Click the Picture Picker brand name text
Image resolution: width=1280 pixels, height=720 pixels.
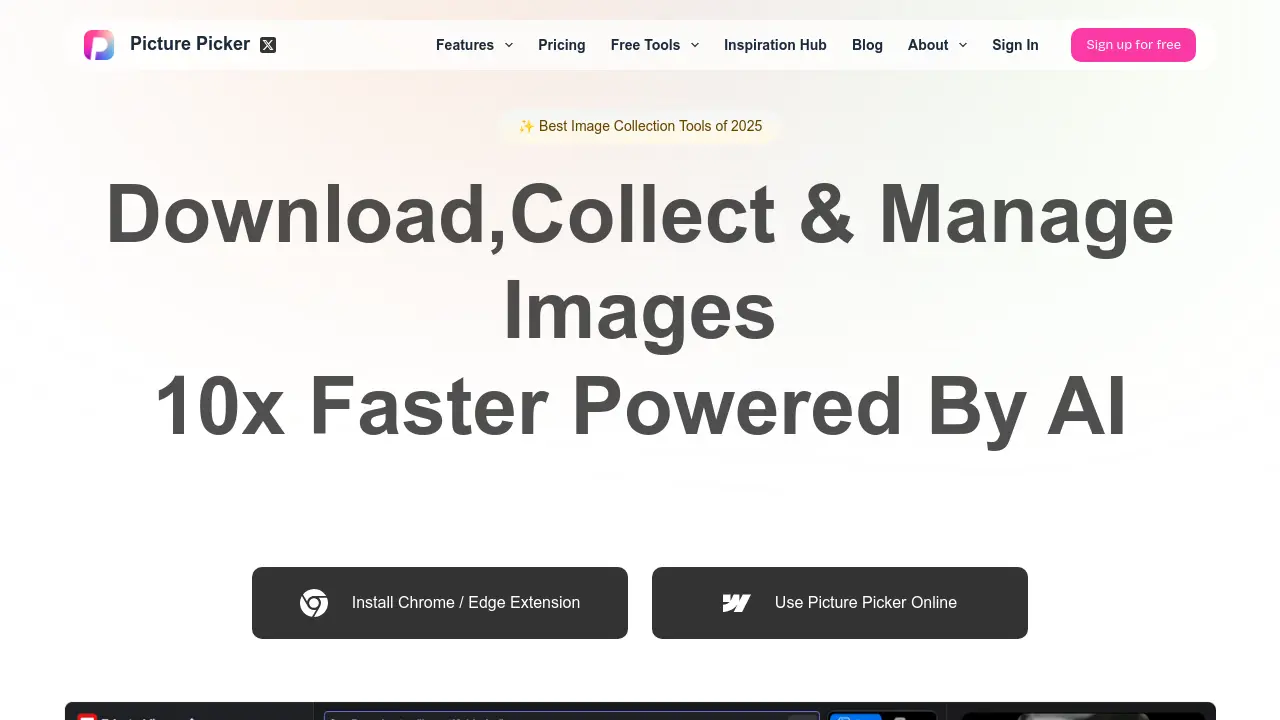coord(190,44)
